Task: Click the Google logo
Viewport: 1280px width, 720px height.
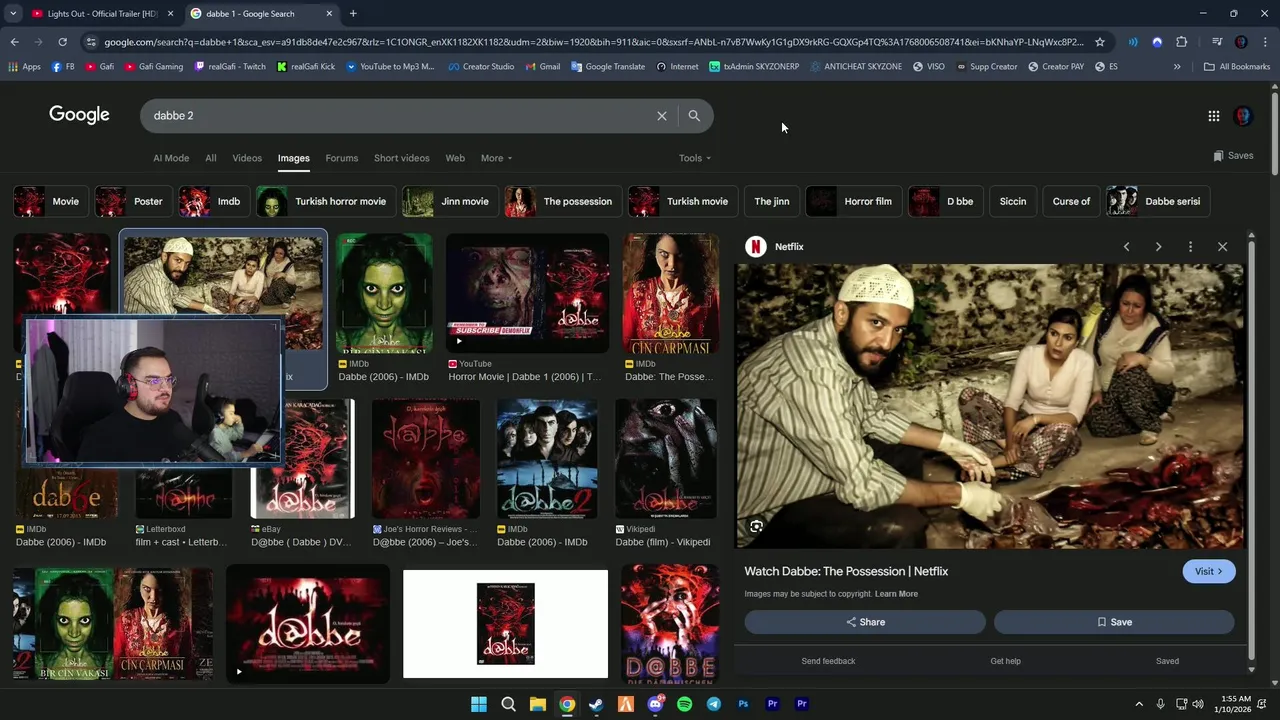Action: tap(79, 115)
